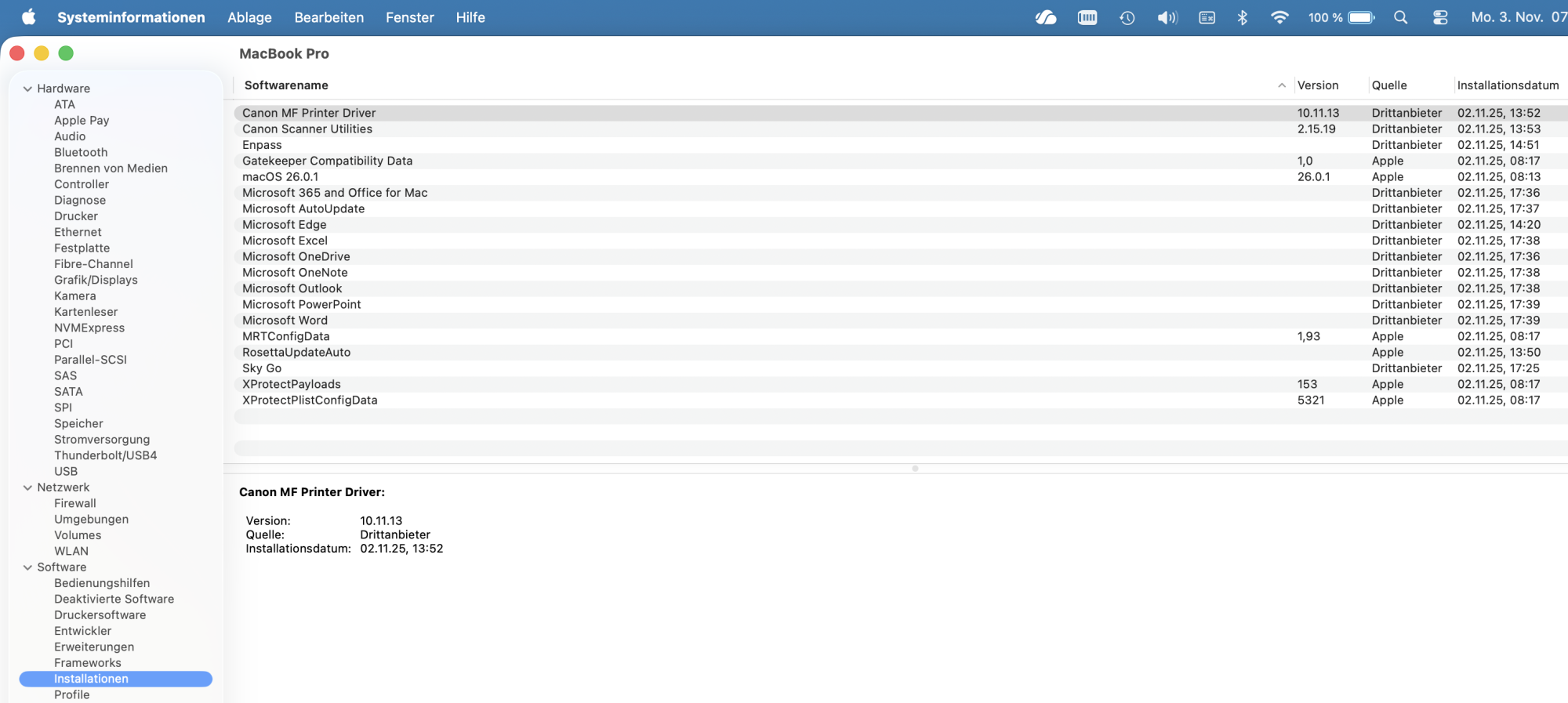Select the XProtectPlistConfigData row
This screenshot has width=1568, height=703.
click(x=900, y=400)
